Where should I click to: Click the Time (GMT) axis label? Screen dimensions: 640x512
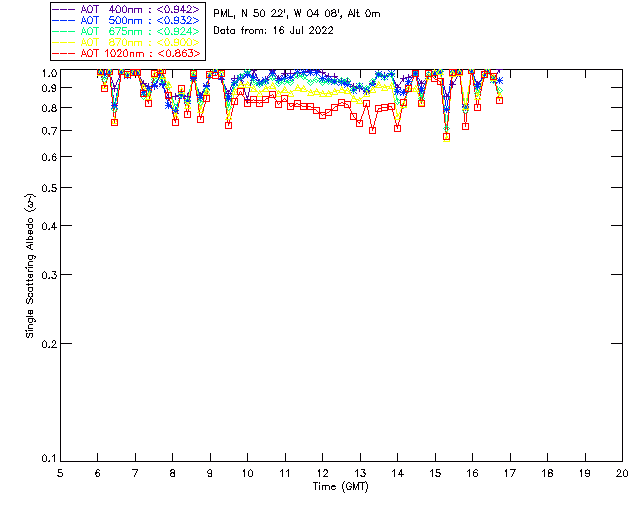(x=340, y=487)
